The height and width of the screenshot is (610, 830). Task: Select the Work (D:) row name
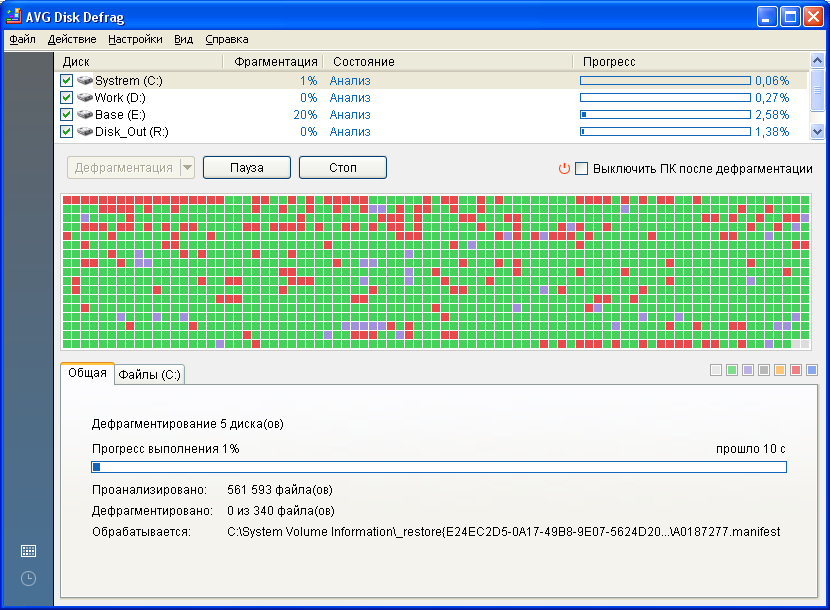click(x=120, y=97)
